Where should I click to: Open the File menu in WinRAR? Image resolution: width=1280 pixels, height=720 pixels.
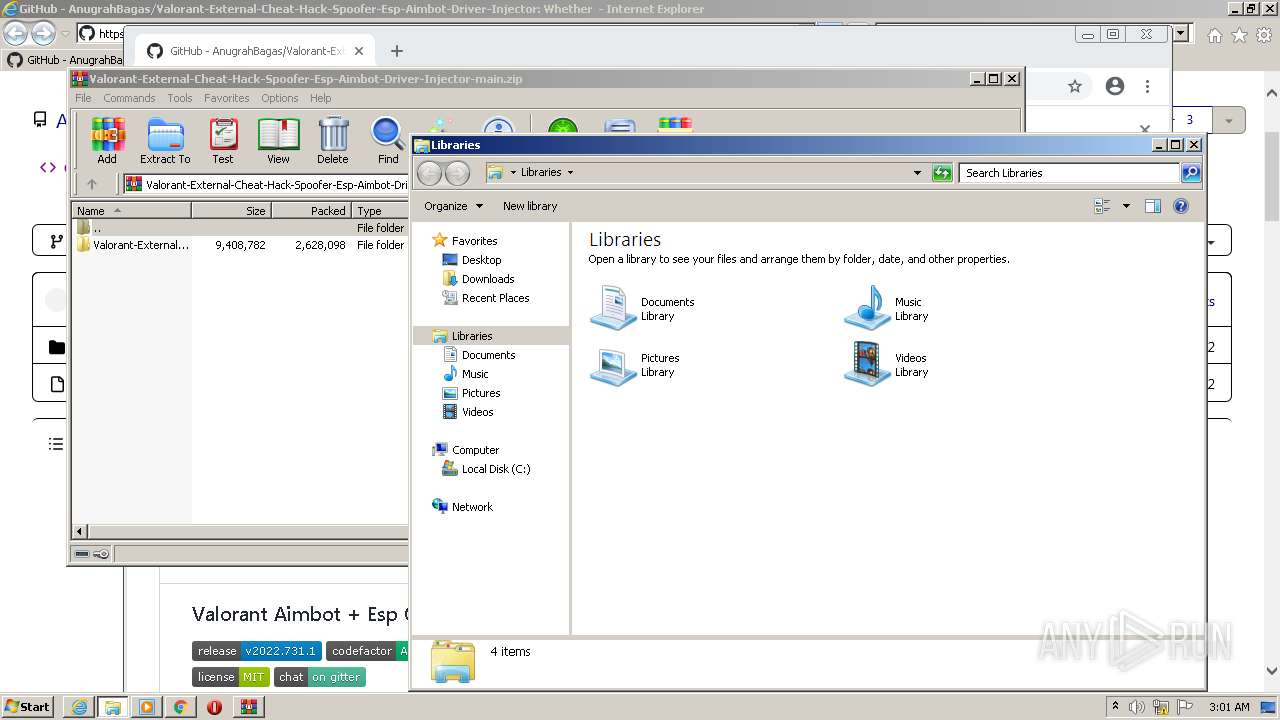tap(83, 98)
